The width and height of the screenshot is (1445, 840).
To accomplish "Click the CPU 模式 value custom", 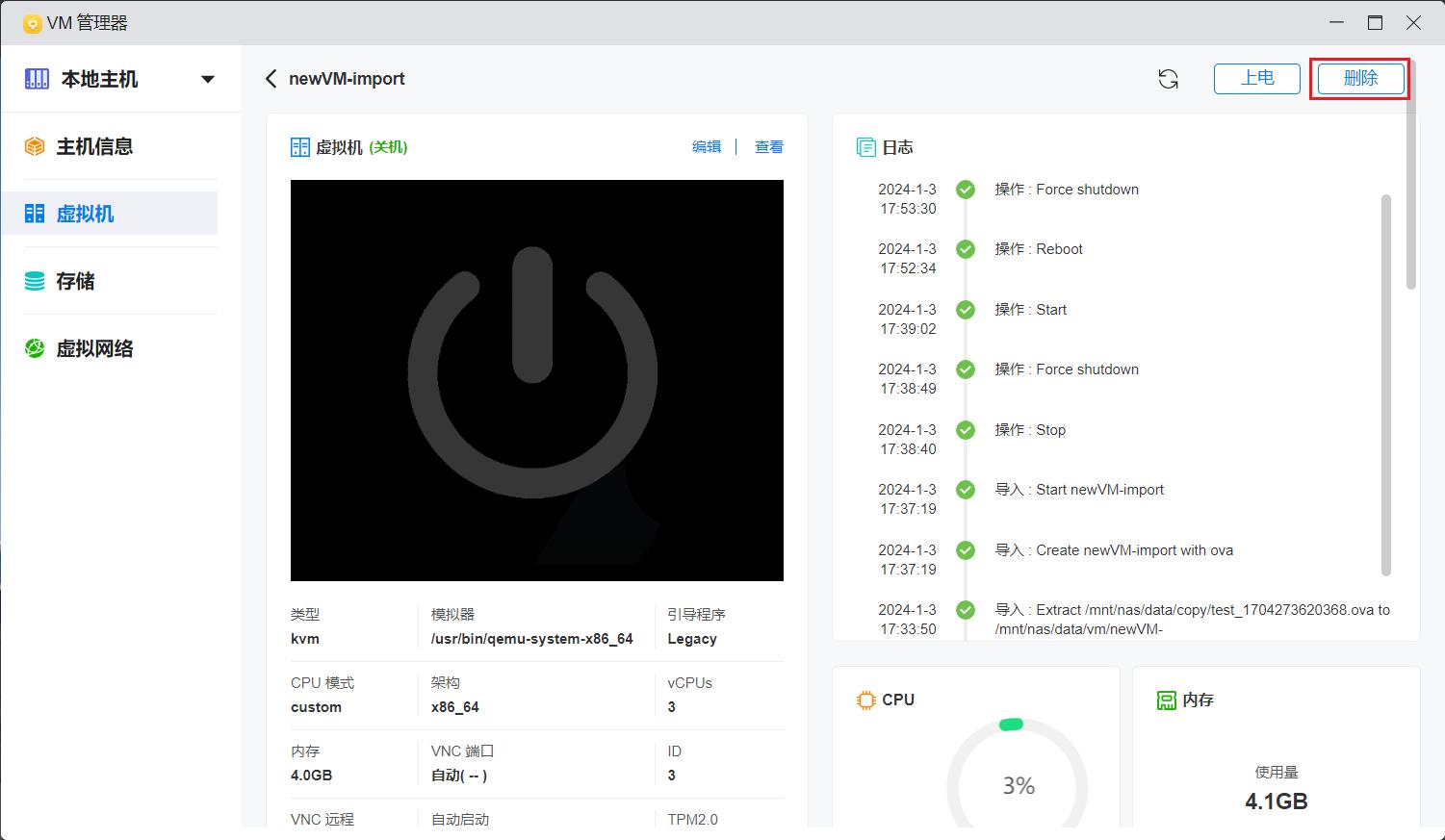I will (x=317, y=707).
